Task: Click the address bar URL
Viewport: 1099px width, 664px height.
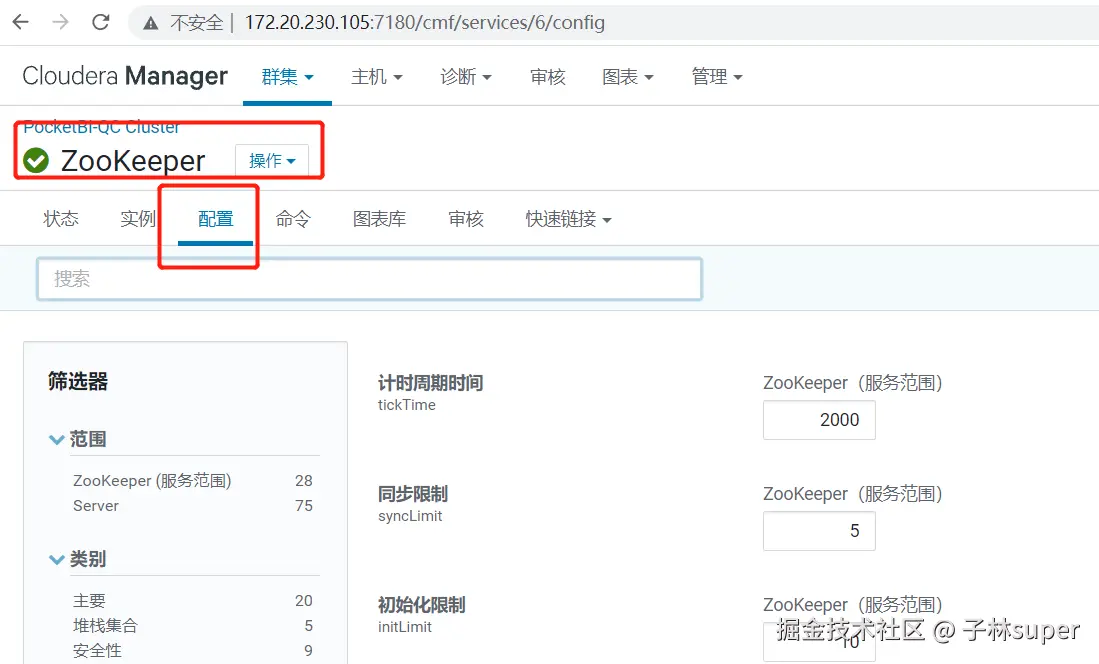Action: 424,22
